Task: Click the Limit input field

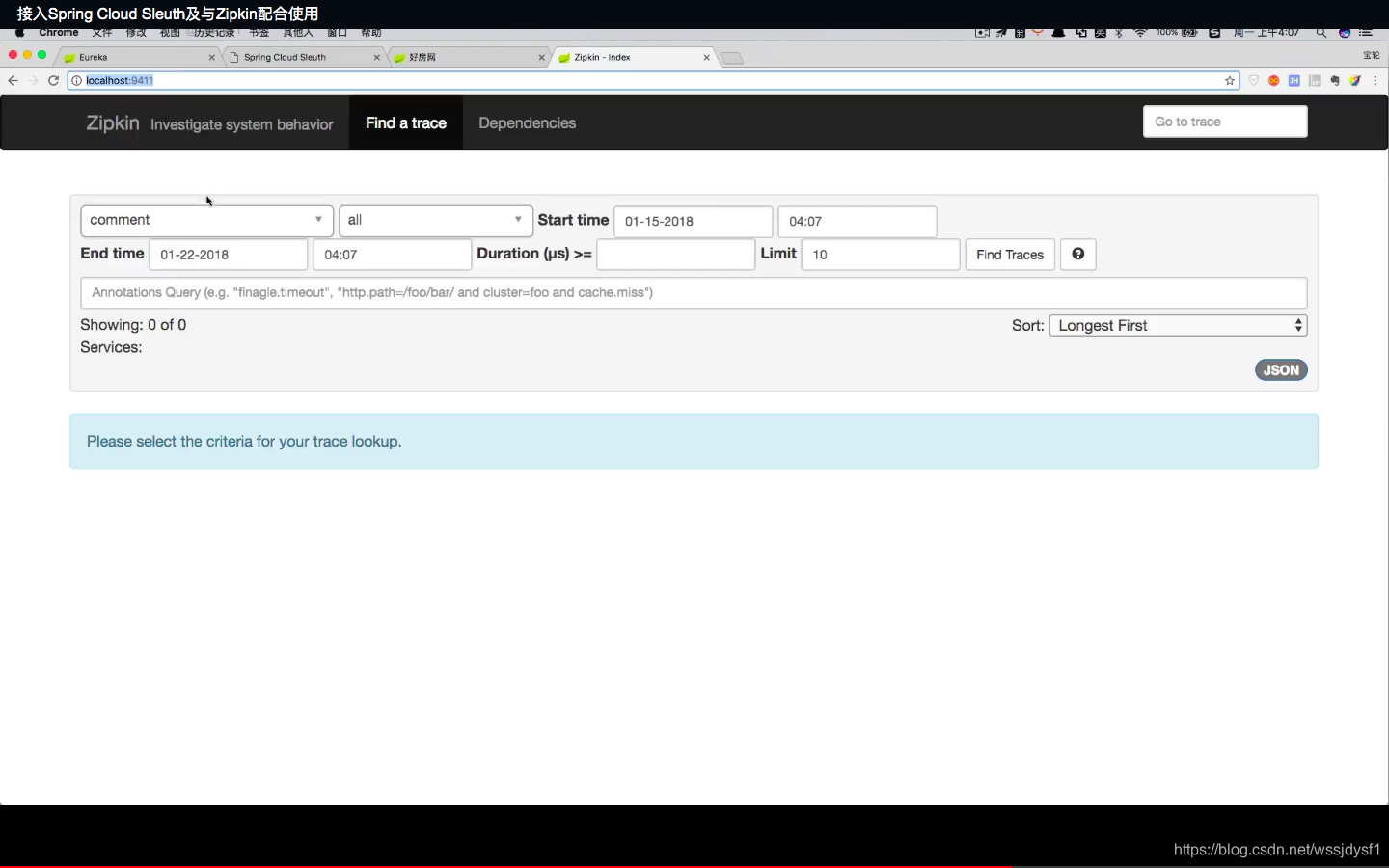Action: click(881, 255)
